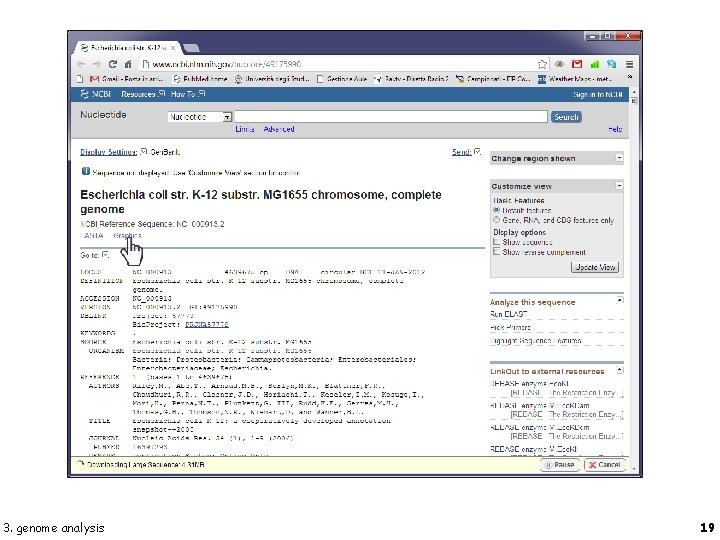720x540 pixels.
Task: Reload the page with the refresh icon
Action: 112,64
